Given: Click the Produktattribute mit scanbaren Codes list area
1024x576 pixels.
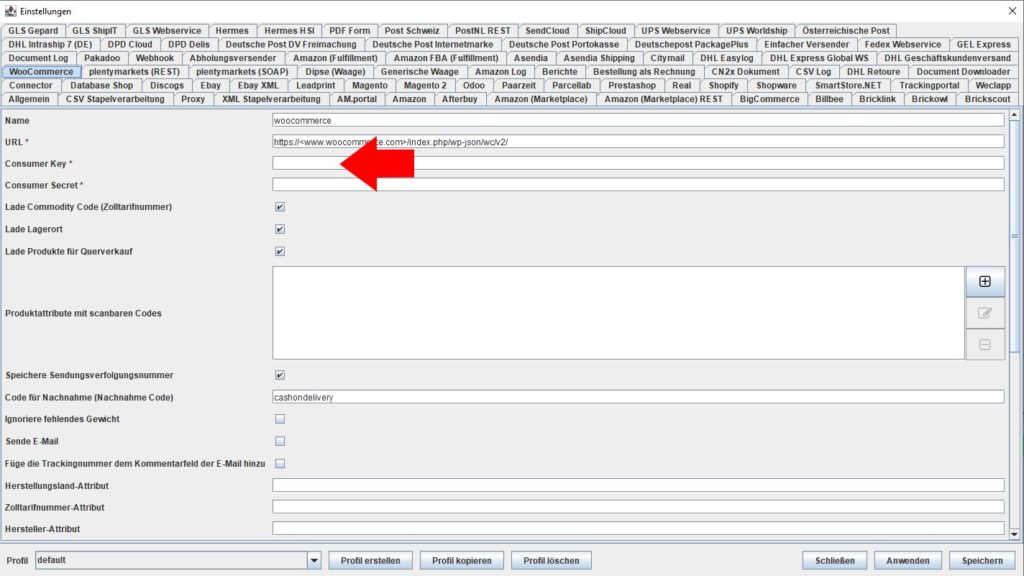Looking at the screenshot, I should point(618,313).
